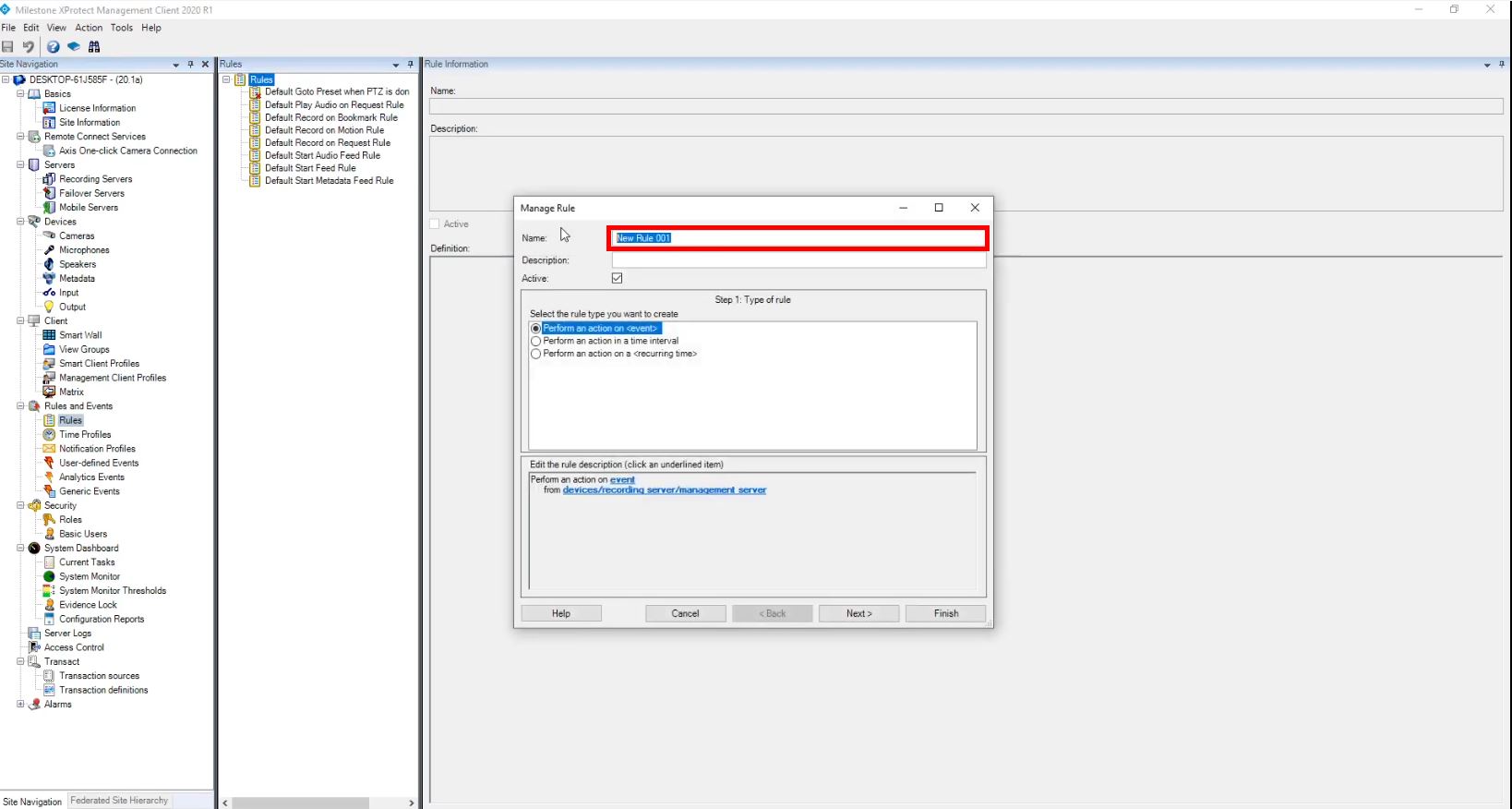The width and height of the screenshot is (1512, 809).
Task: Click the Matrix icon
Action: 50,392
